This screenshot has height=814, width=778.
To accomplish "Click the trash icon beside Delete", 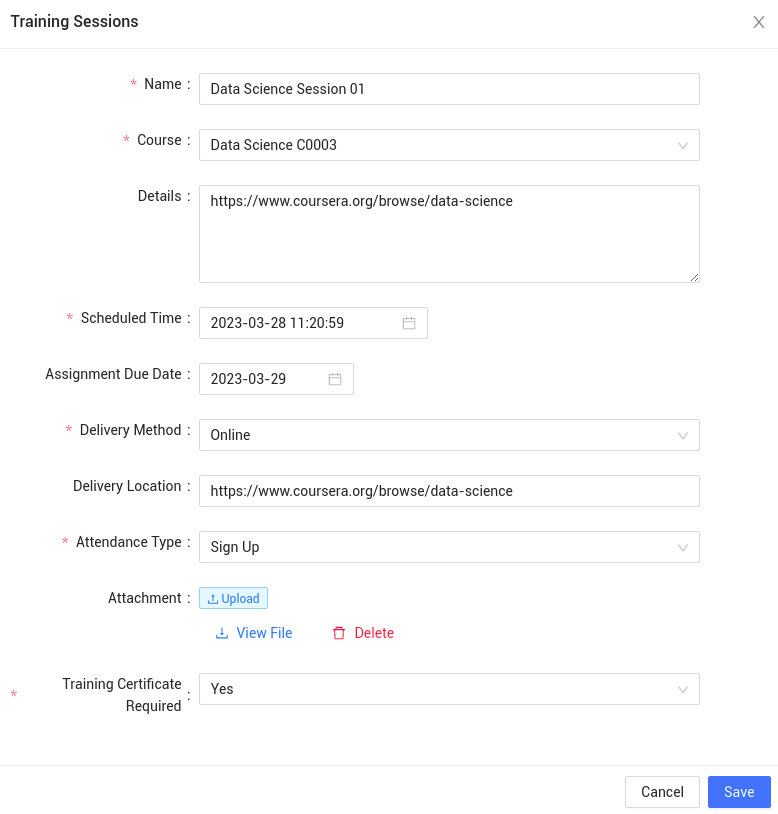I will [x=339, y=633].
